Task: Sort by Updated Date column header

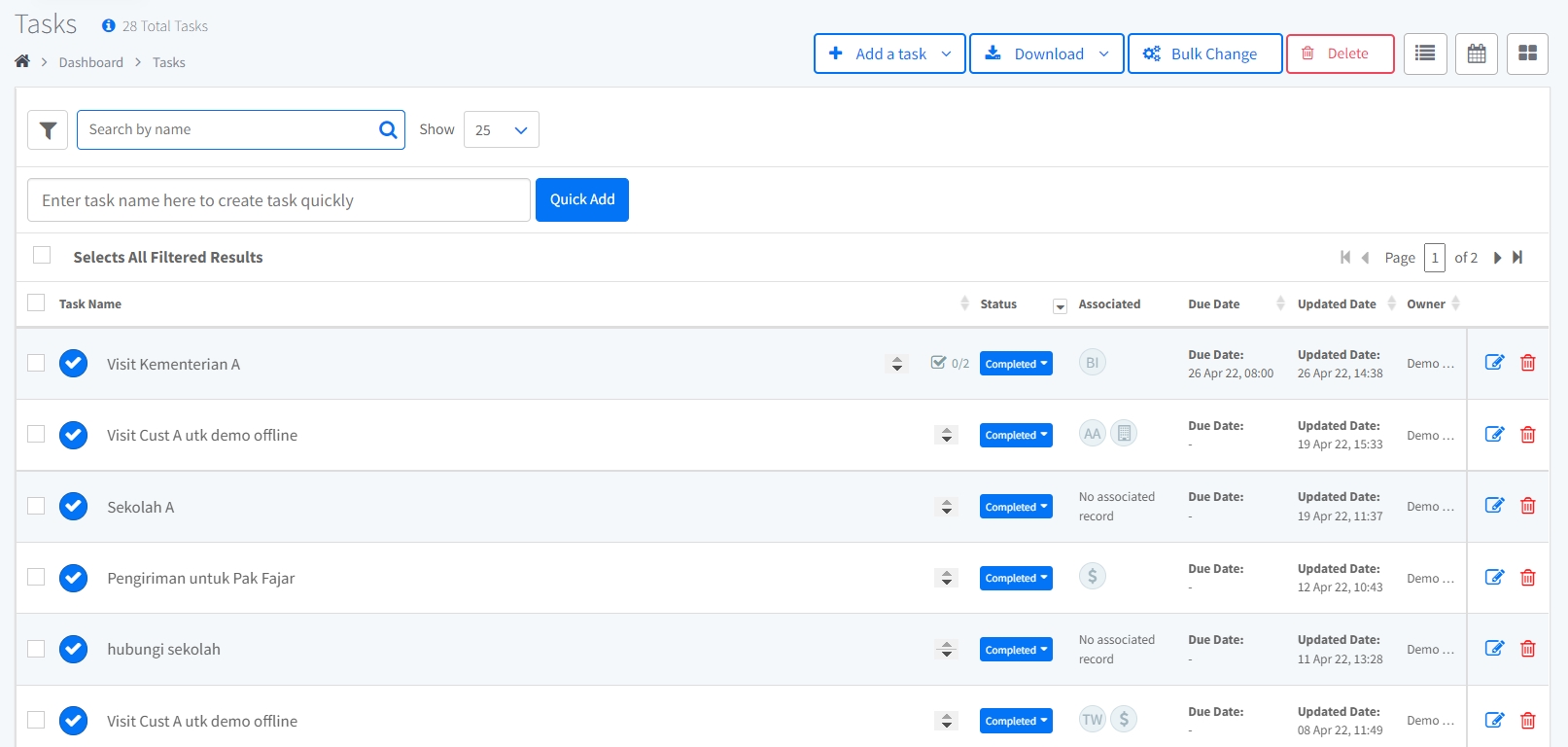Action: 1337,304
